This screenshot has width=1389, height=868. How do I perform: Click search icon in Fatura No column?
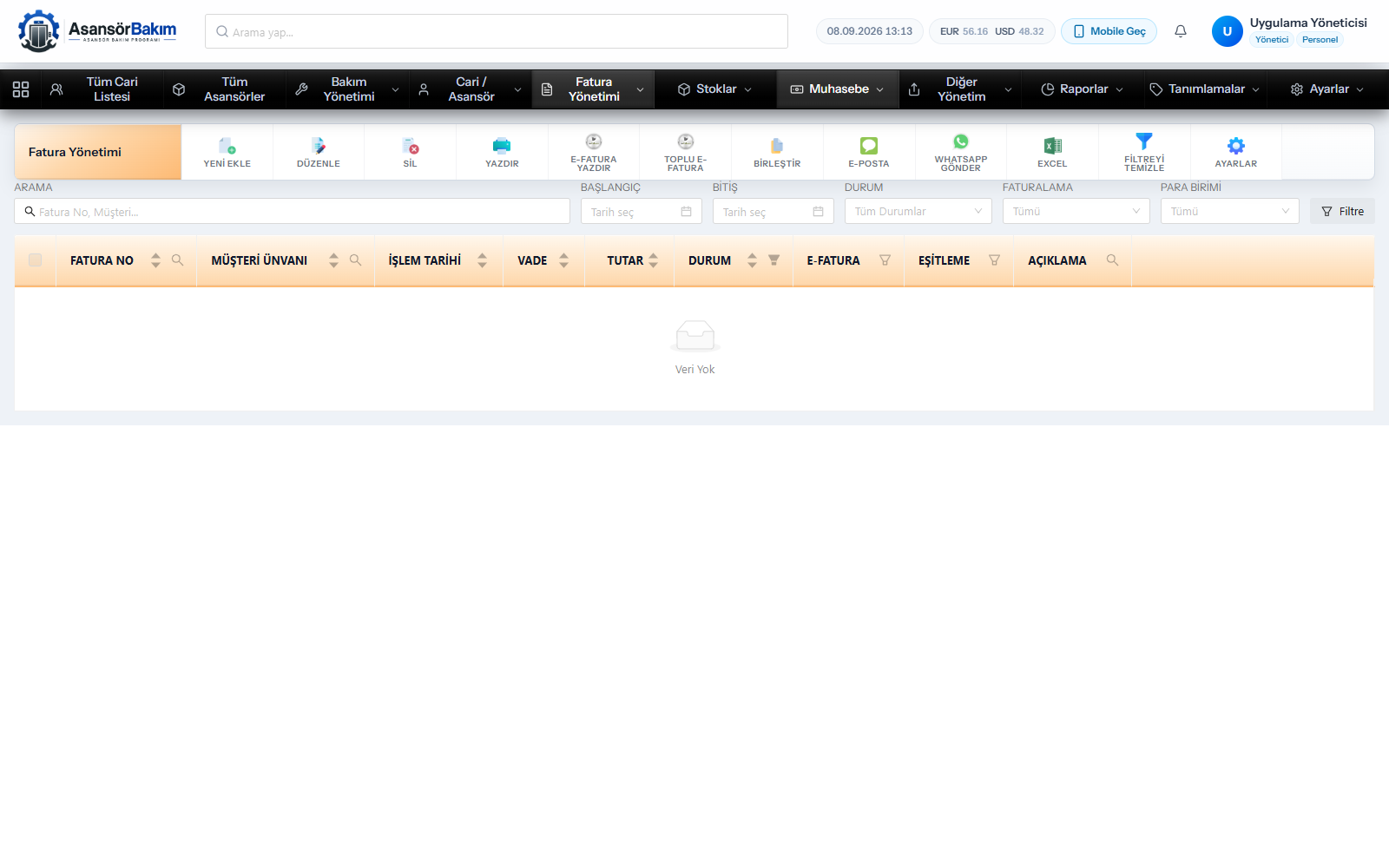178,260
